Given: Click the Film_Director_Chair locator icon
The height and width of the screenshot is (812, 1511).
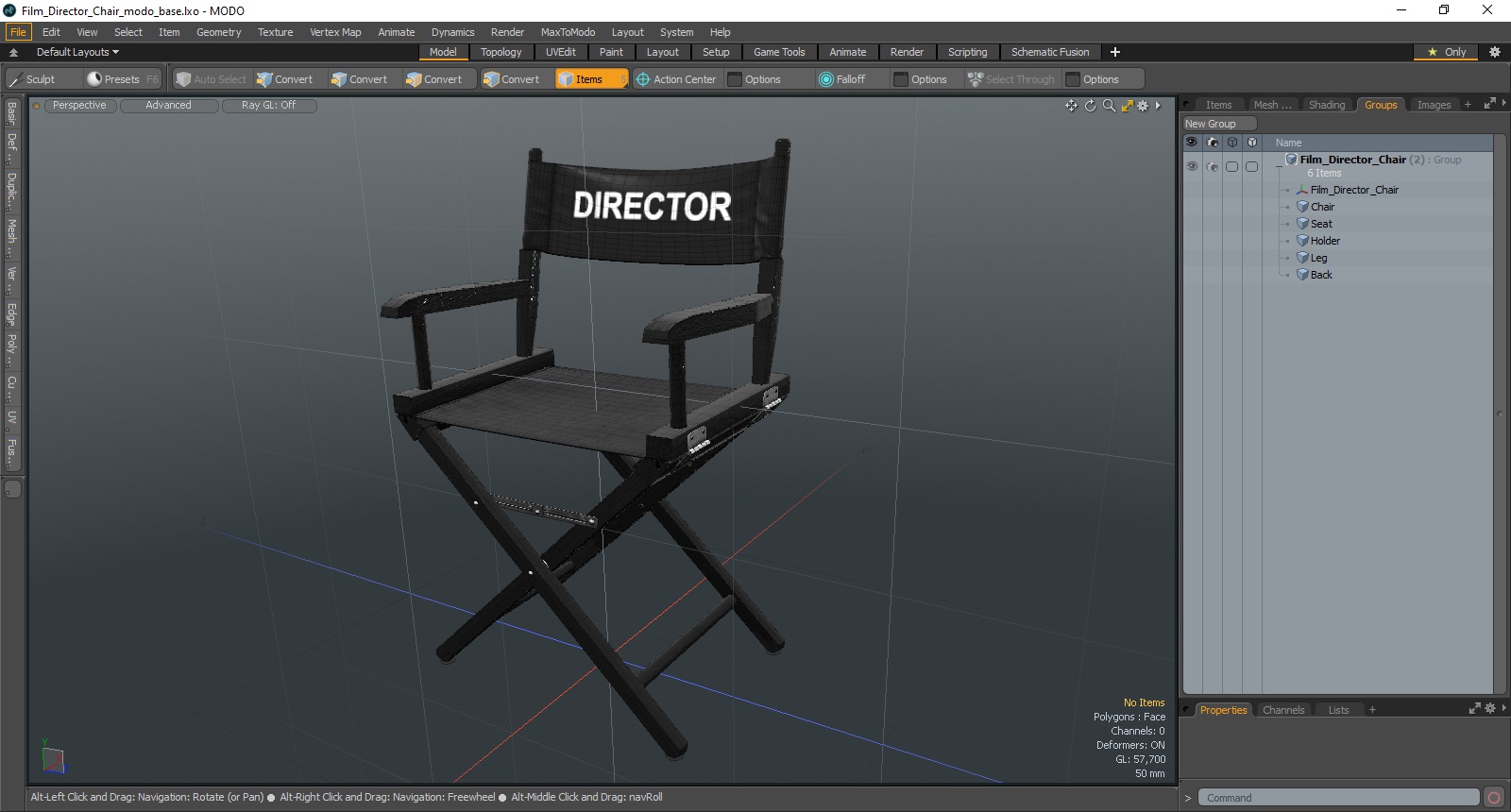Looking at the screenshot, I should (x=1302, y=190).
